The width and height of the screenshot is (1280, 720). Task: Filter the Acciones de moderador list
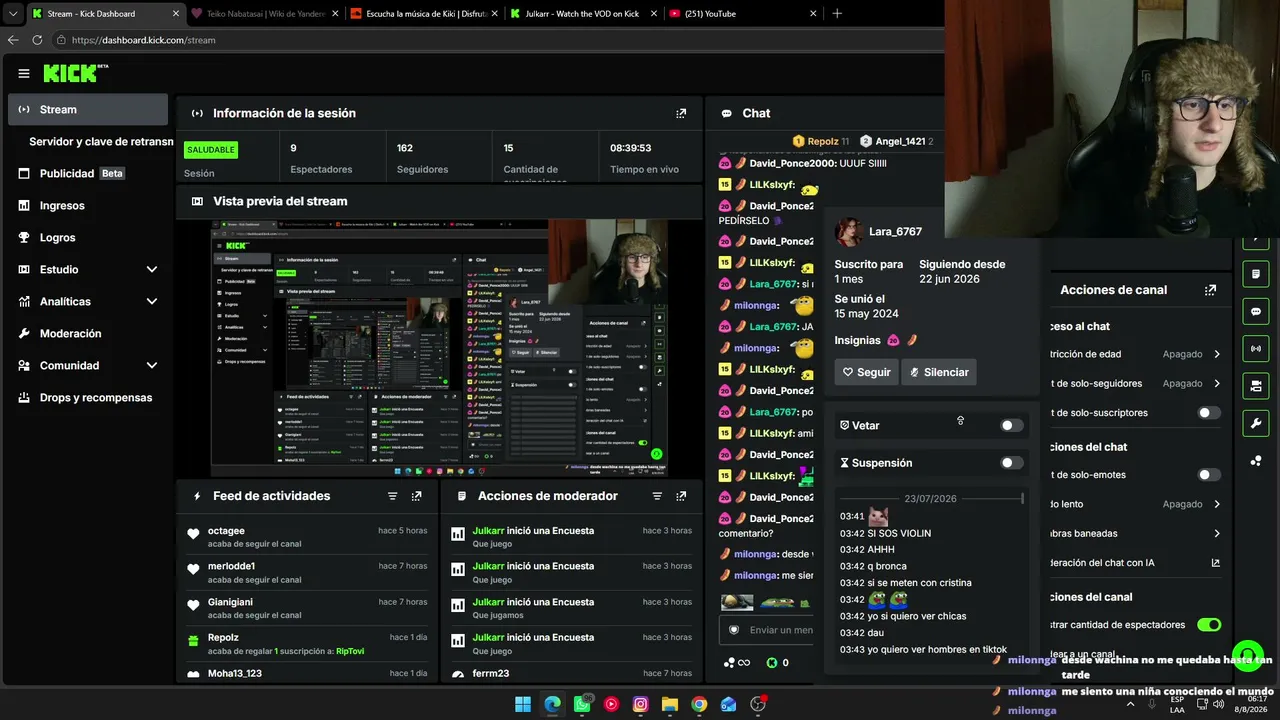(x=657, y=496)
